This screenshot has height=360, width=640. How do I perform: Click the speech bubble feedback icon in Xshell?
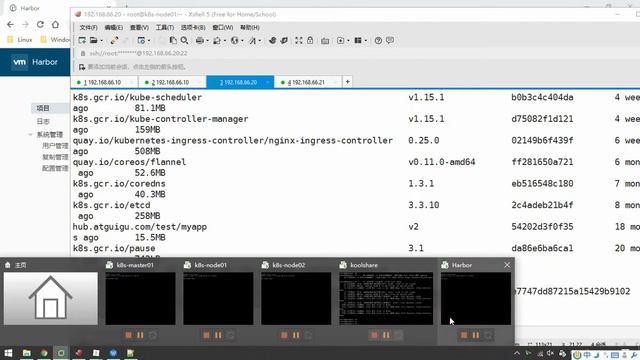[x=390, y=40]
